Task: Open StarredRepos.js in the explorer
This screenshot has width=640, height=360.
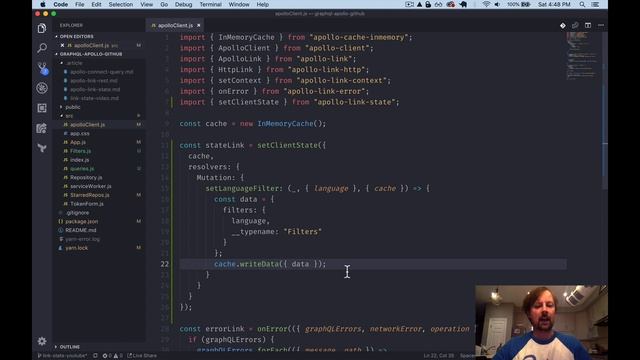Action: (89, 195)
